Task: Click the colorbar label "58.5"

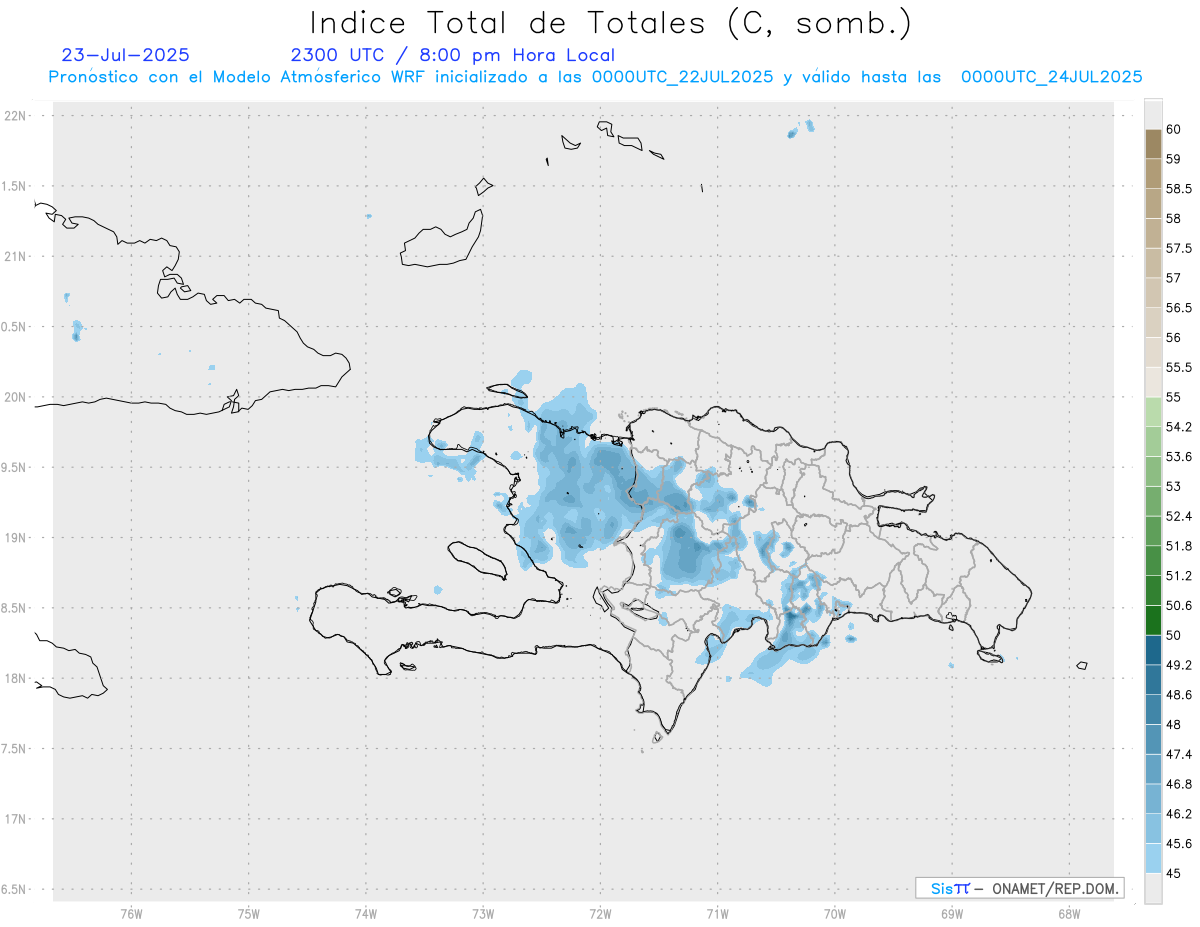Action: tap(1178, 189)
